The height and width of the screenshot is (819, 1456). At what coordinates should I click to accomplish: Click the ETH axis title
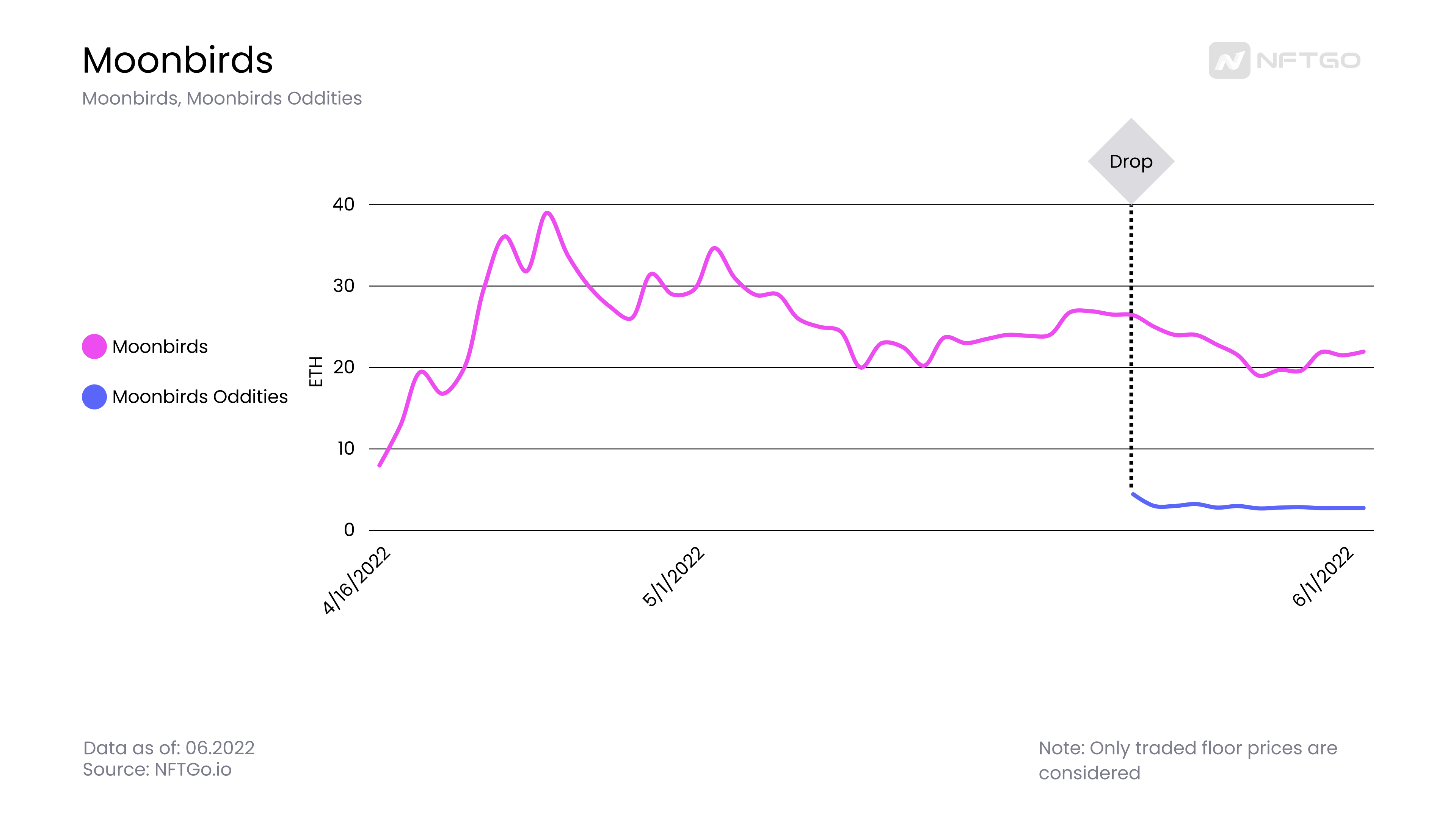[x=315, y=371]
